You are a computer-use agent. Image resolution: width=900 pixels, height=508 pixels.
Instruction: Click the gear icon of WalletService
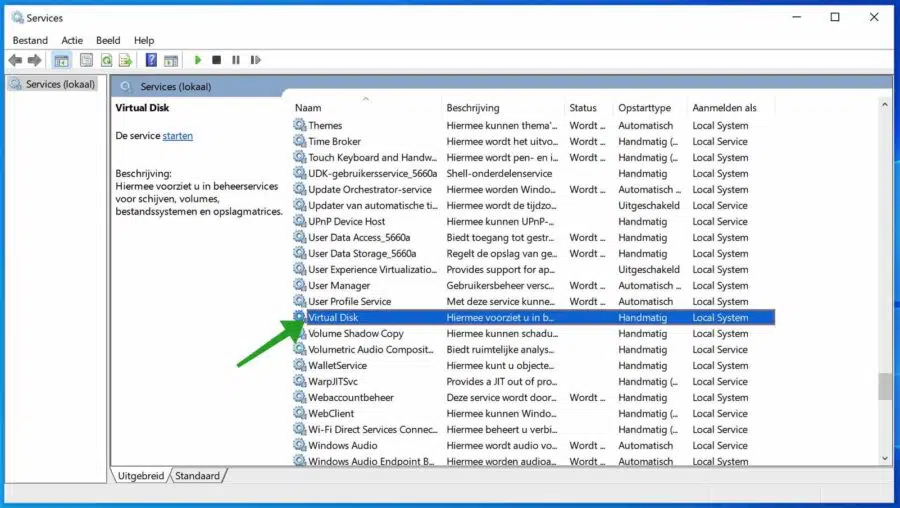pyautogui.click(x=300, y=365)
